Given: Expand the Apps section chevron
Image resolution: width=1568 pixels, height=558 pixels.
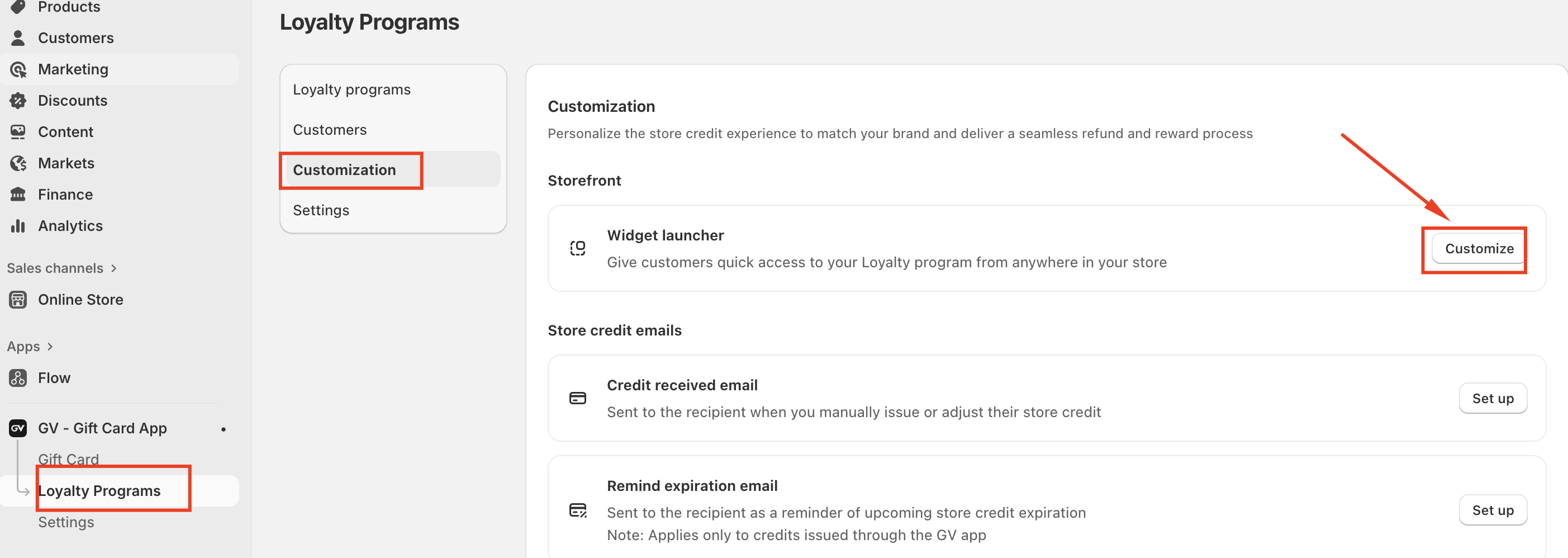Looking at the screenshot, I should point(50,347).
